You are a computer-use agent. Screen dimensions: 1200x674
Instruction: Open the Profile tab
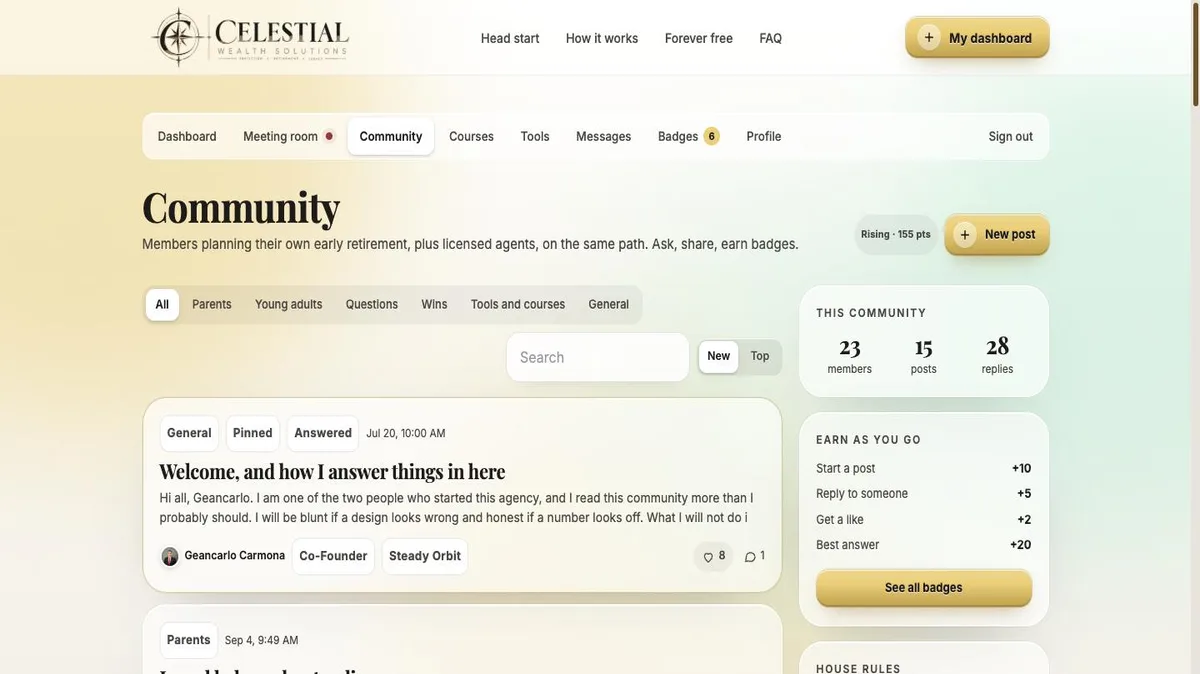click(x=764, y=136)
